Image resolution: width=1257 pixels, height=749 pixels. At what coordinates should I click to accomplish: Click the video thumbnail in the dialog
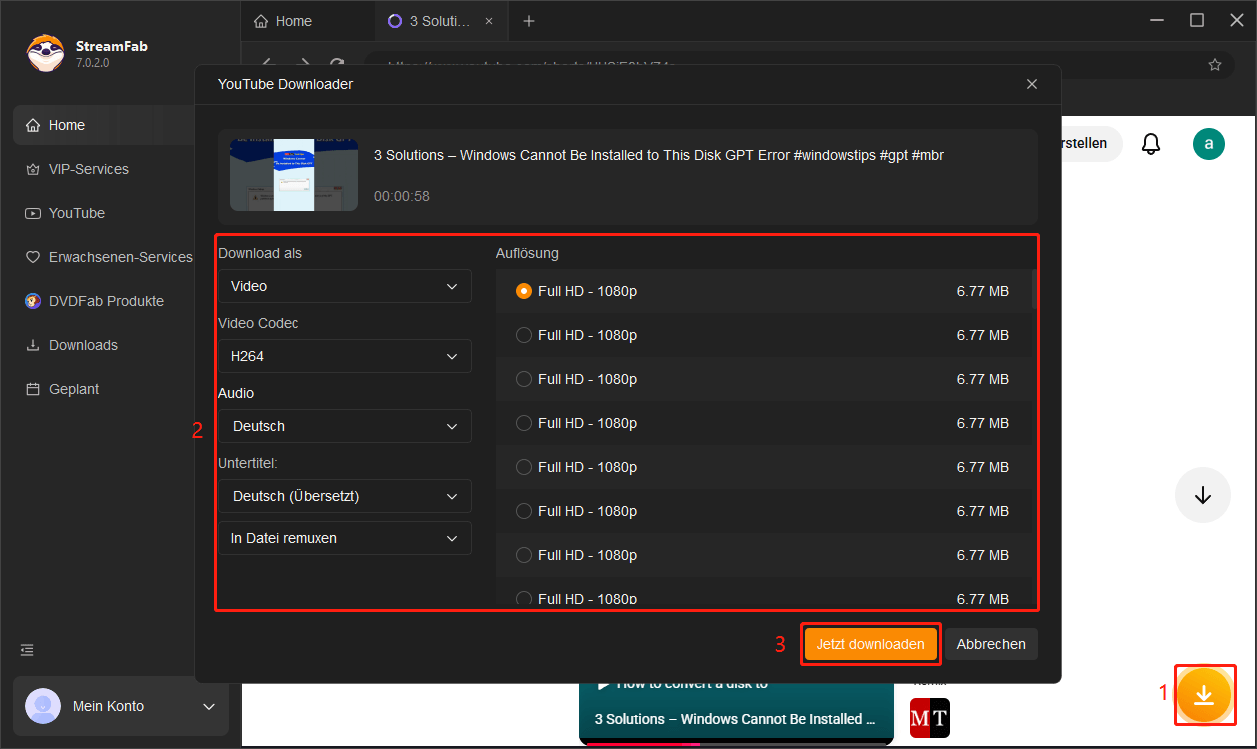pyautogui.click(x=293, y=176)
